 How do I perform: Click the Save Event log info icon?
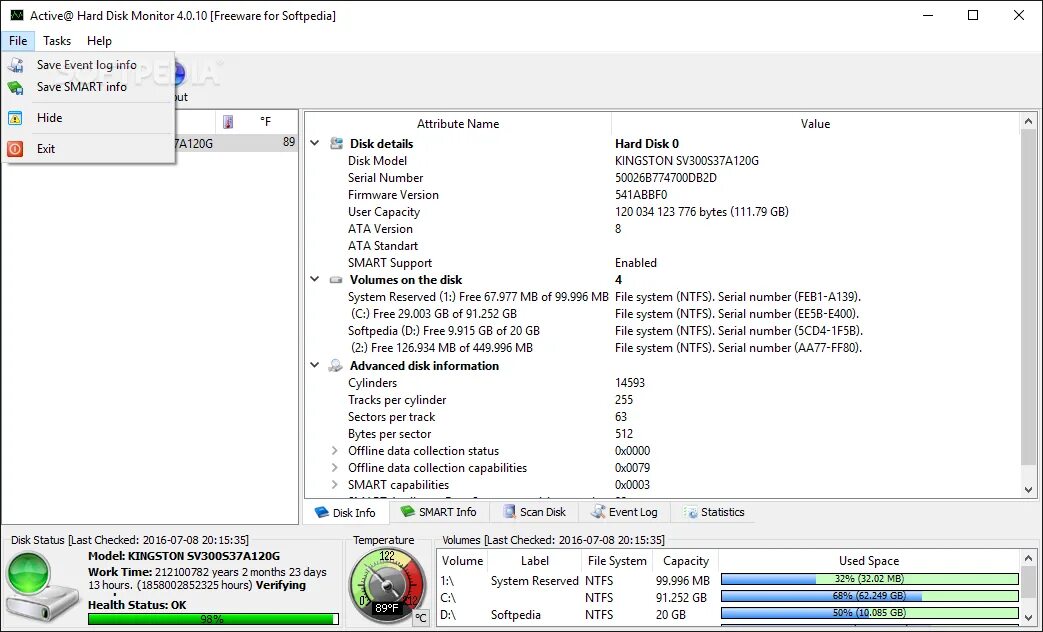[15, 65]
